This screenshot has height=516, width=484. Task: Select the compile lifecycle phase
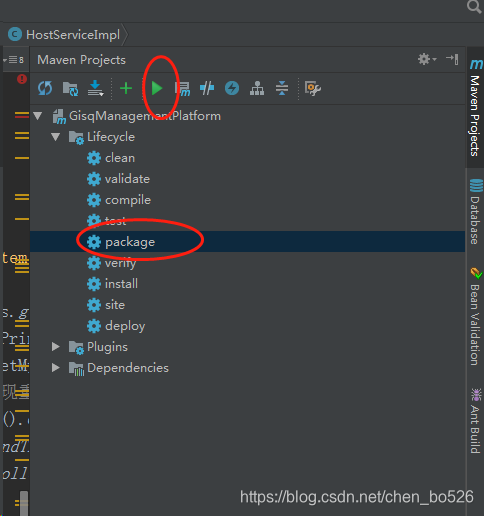(x=128, y=200)
